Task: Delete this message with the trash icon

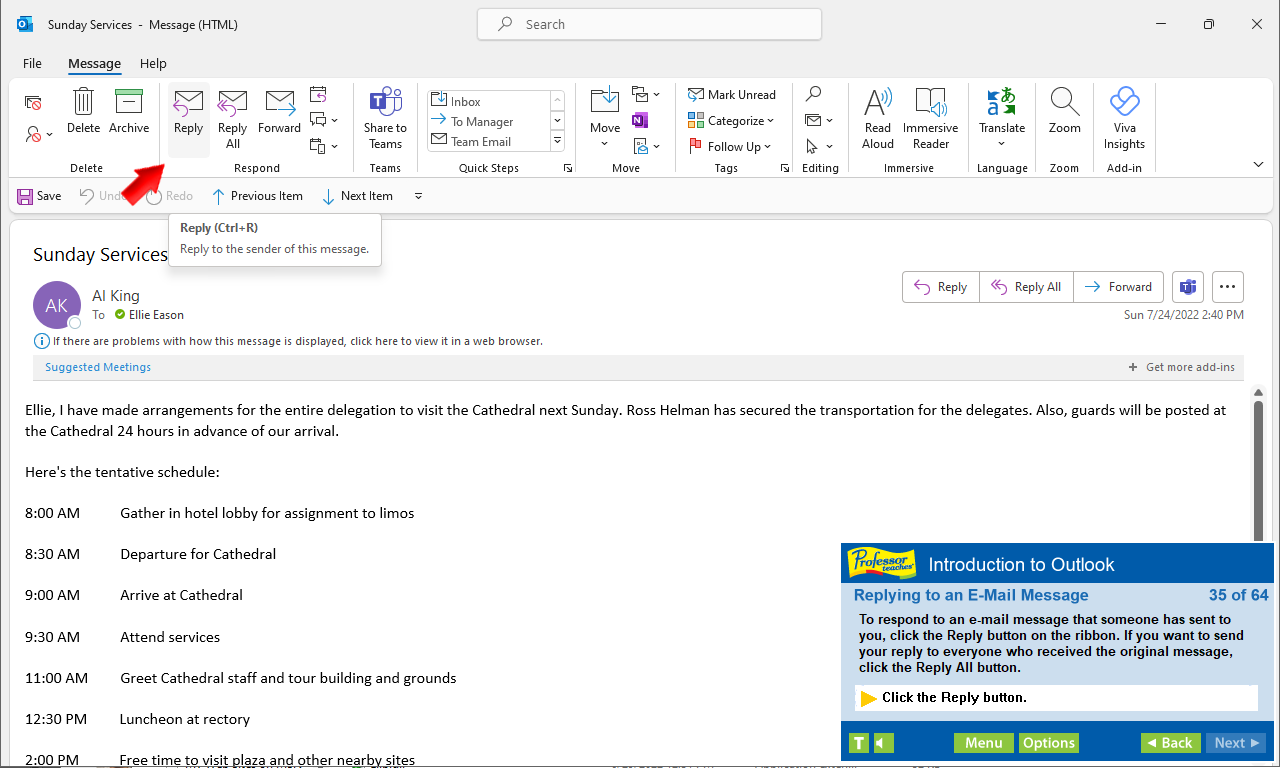Action: tap(84, 111)
